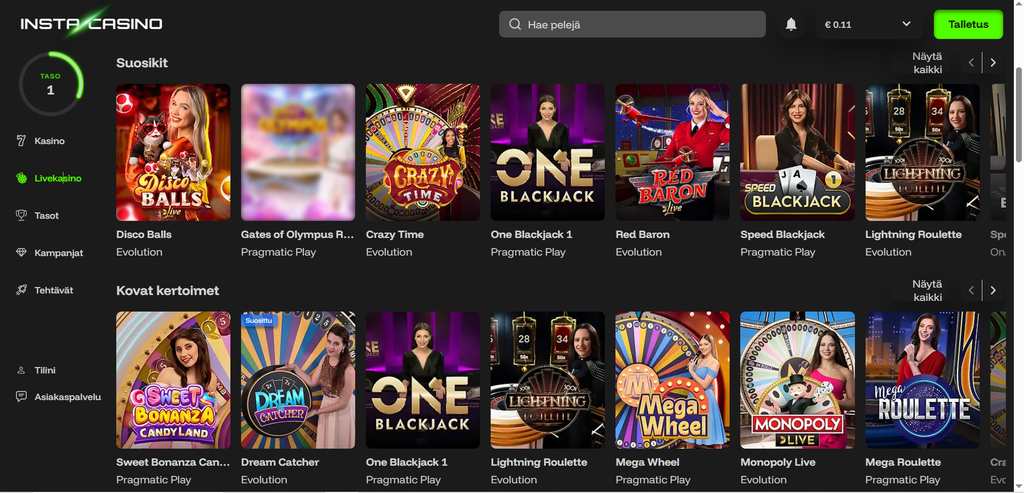Click the Tasot trophy icon

coord(22,215)
